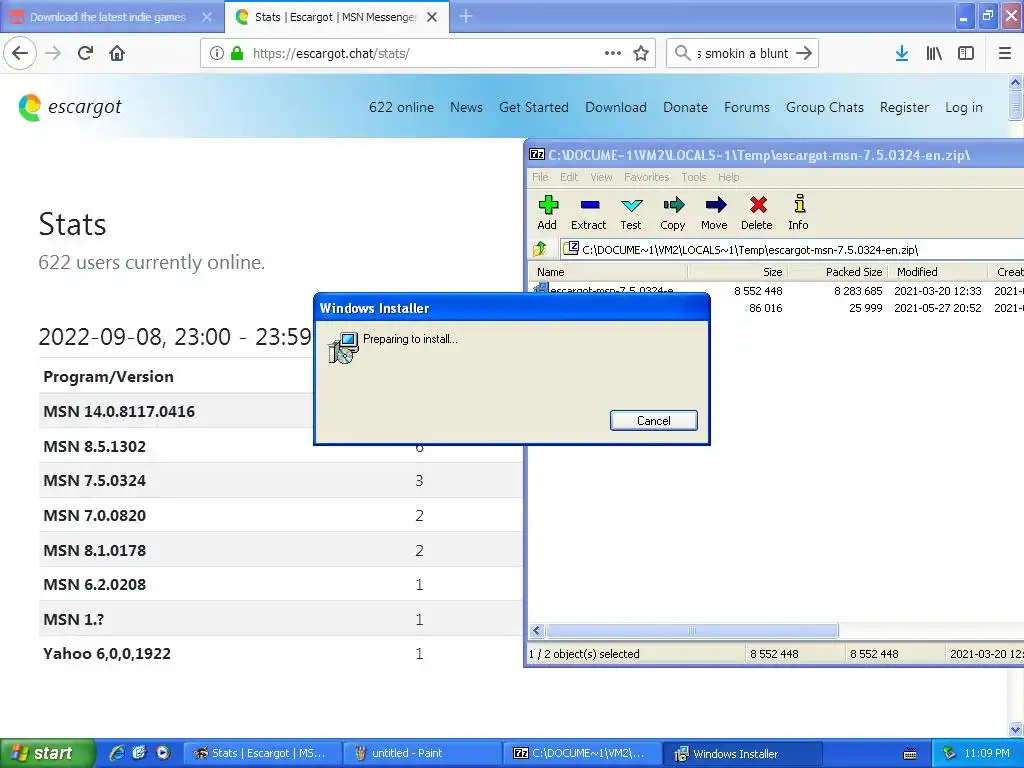Sort 7-Zip list by Name column
The width and height of the screenshot is (1024, 768).
point(608,272)
